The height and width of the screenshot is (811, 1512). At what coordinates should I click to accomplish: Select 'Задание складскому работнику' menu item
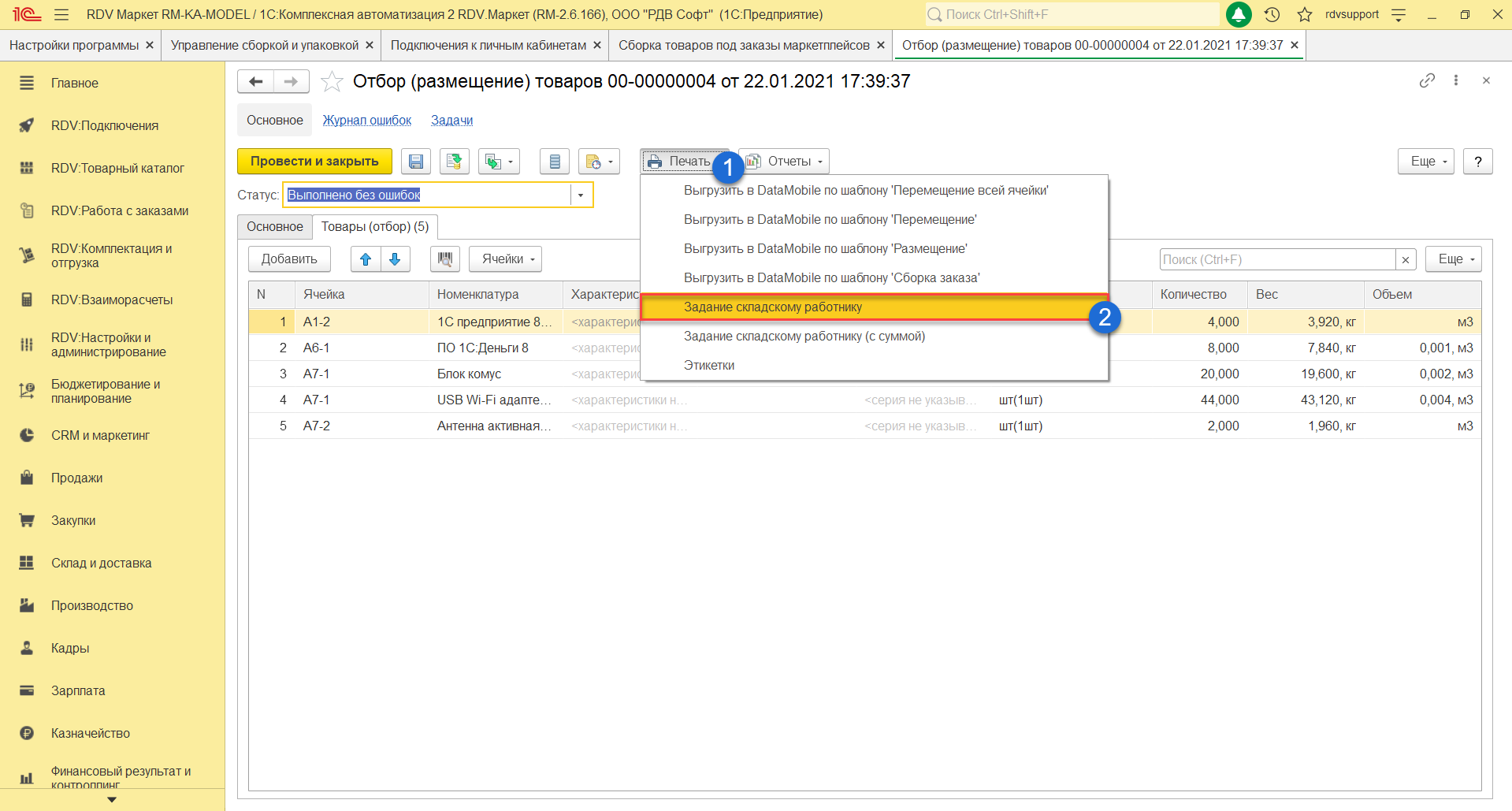[772, 307]
